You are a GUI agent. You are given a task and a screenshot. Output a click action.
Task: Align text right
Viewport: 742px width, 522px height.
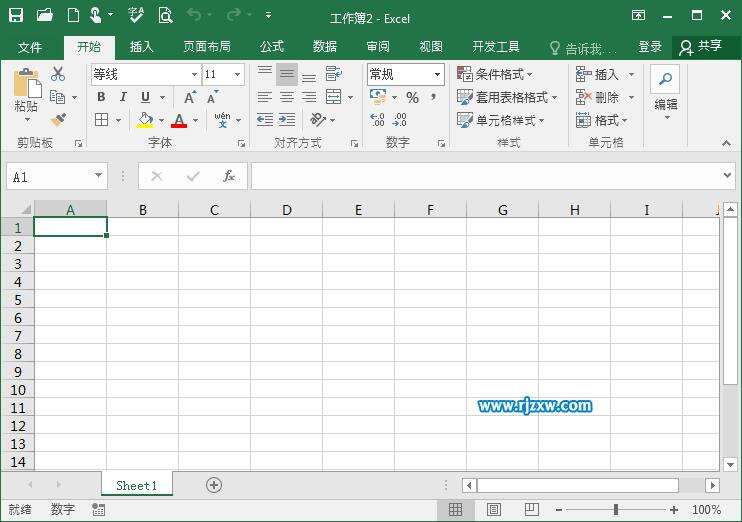pos(309,97)
